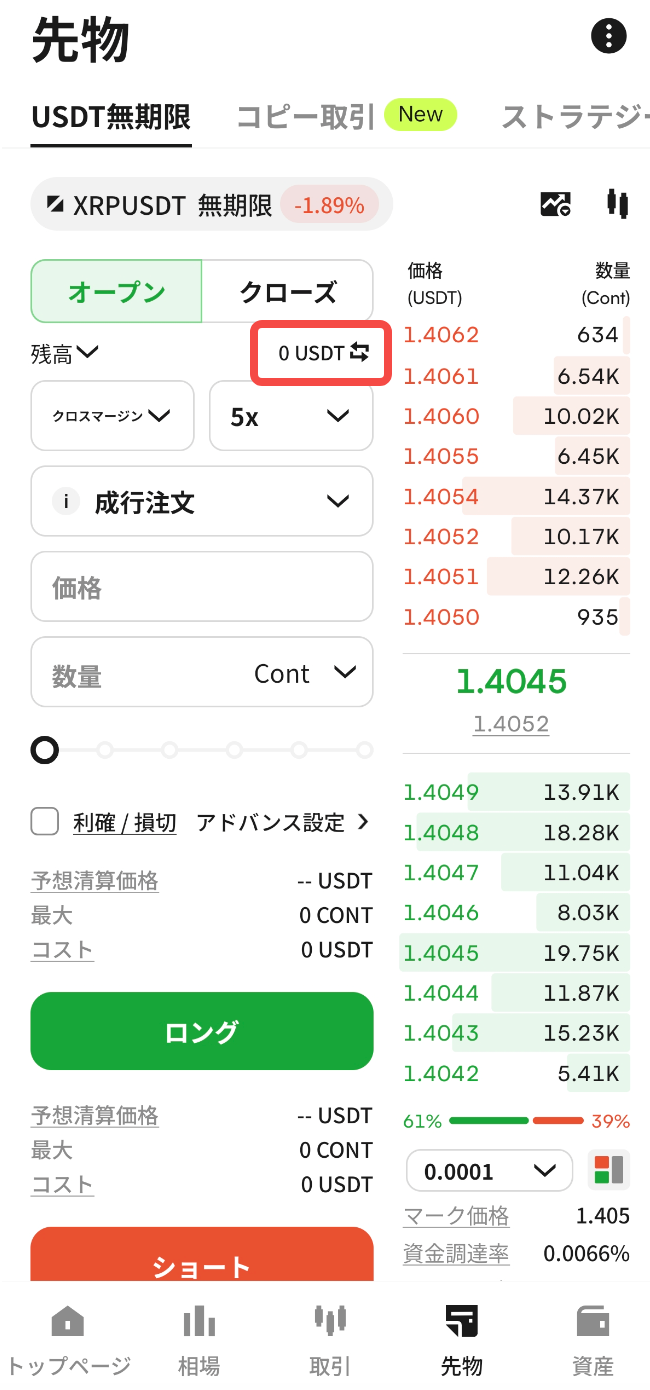Open the 0.0001 price precision dropdown
The image size is (650, 1390).
click(489, 1170)
